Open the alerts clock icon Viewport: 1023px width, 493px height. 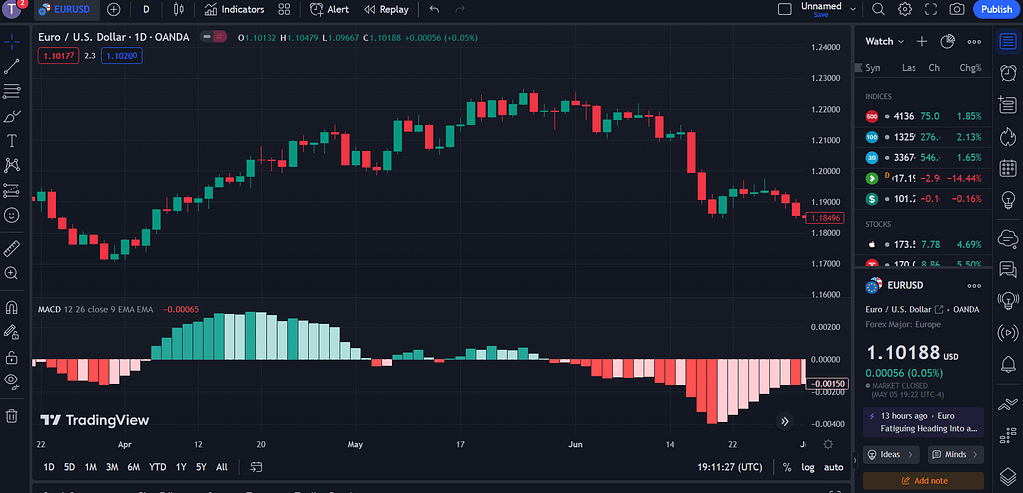pyautogui.click(x=1008, y=72)
